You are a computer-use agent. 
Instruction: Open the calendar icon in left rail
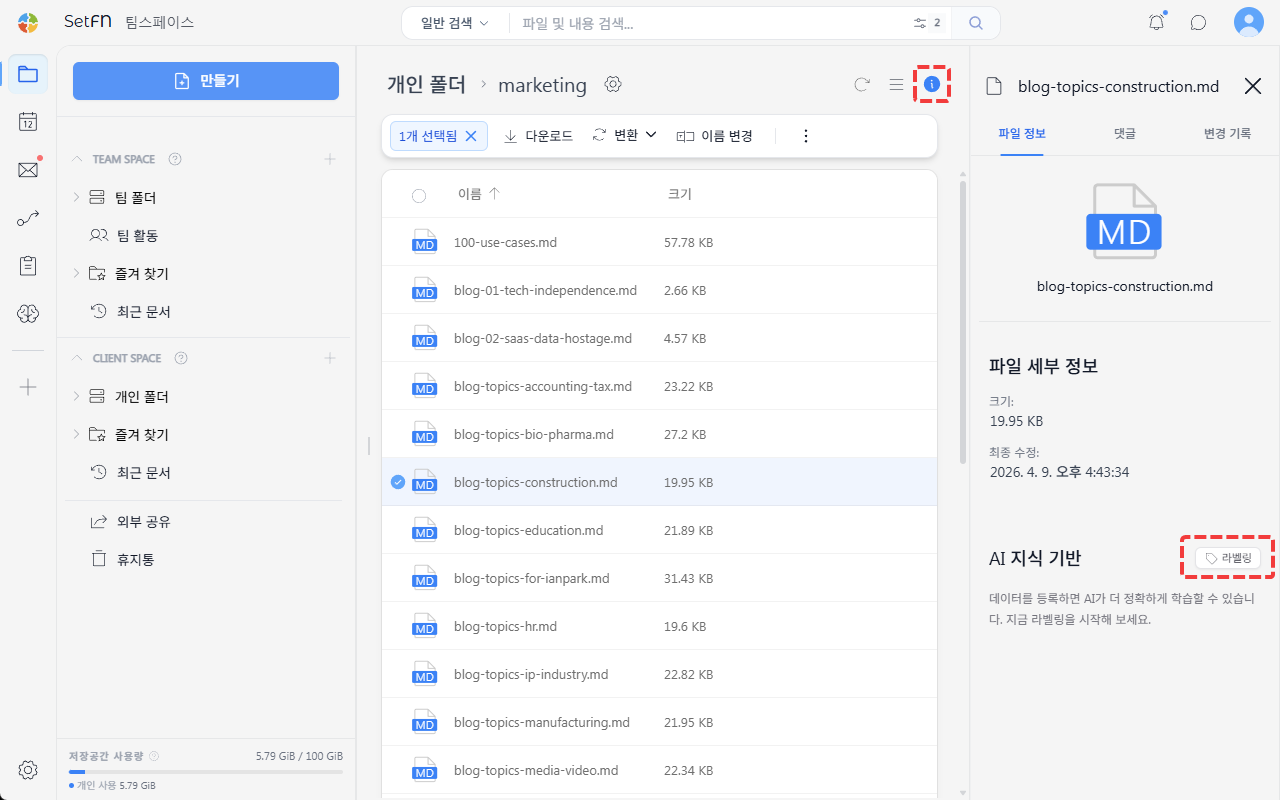(x=28, y=122)
